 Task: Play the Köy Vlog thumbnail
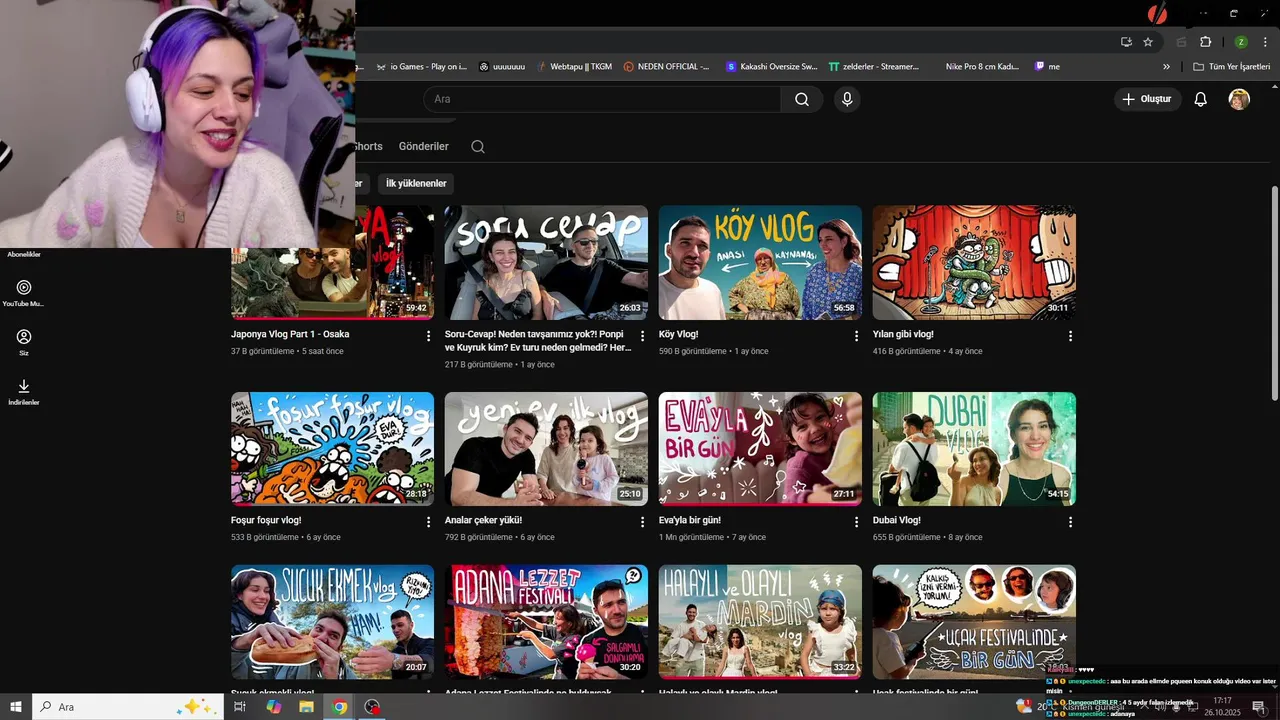[x=760, y=263]
